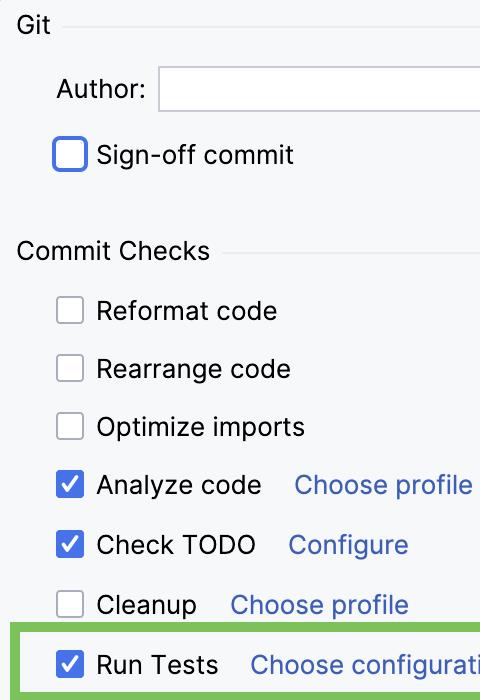This screenshot has width=480, height=700.
Task: Enable the Rearrange code checkbox
Action: click(x=70, y=368)
